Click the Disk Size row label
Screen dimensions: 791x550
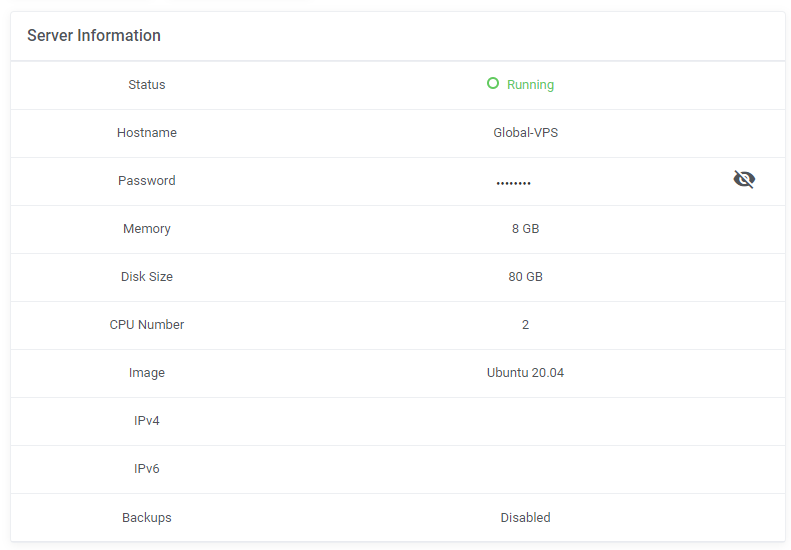coord(147,277)
